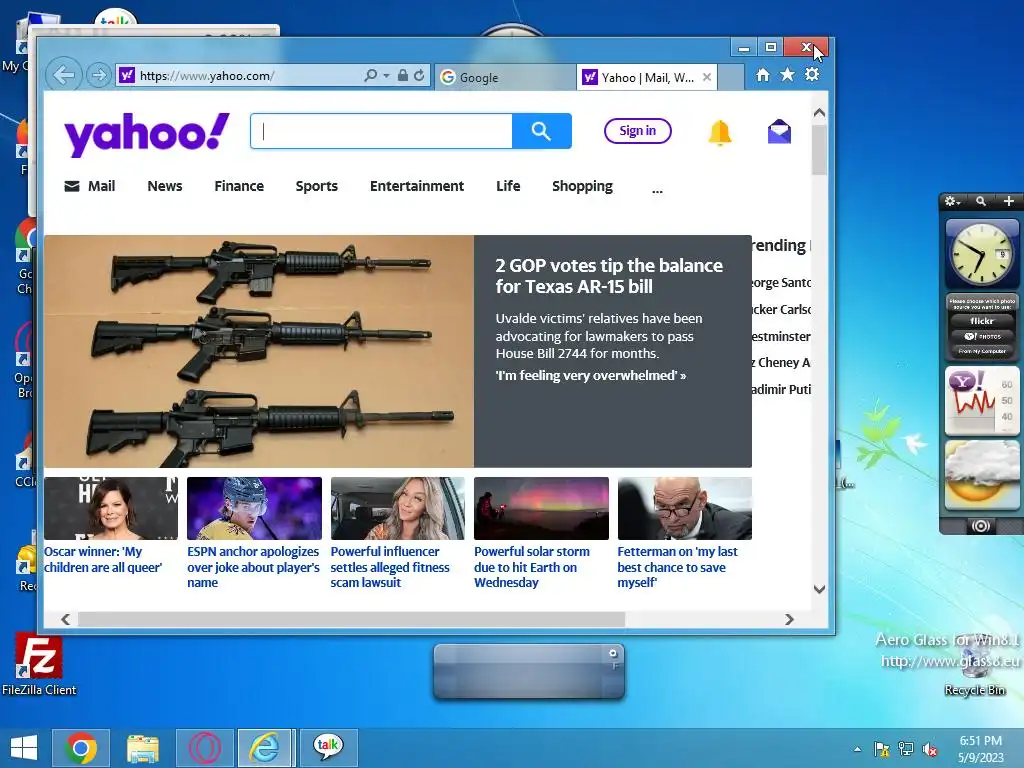Close the Yahoo tab with its X
The width and height of the screenshot is (1024, 768).
click(x=707, y=77)
